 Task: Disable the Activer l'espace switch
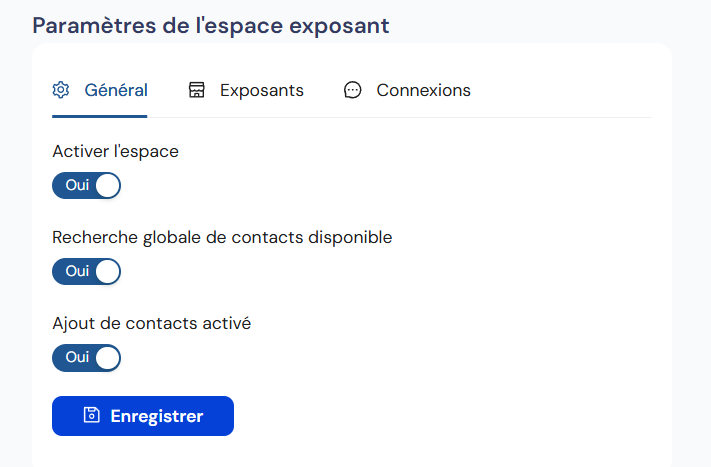[86, 185]
